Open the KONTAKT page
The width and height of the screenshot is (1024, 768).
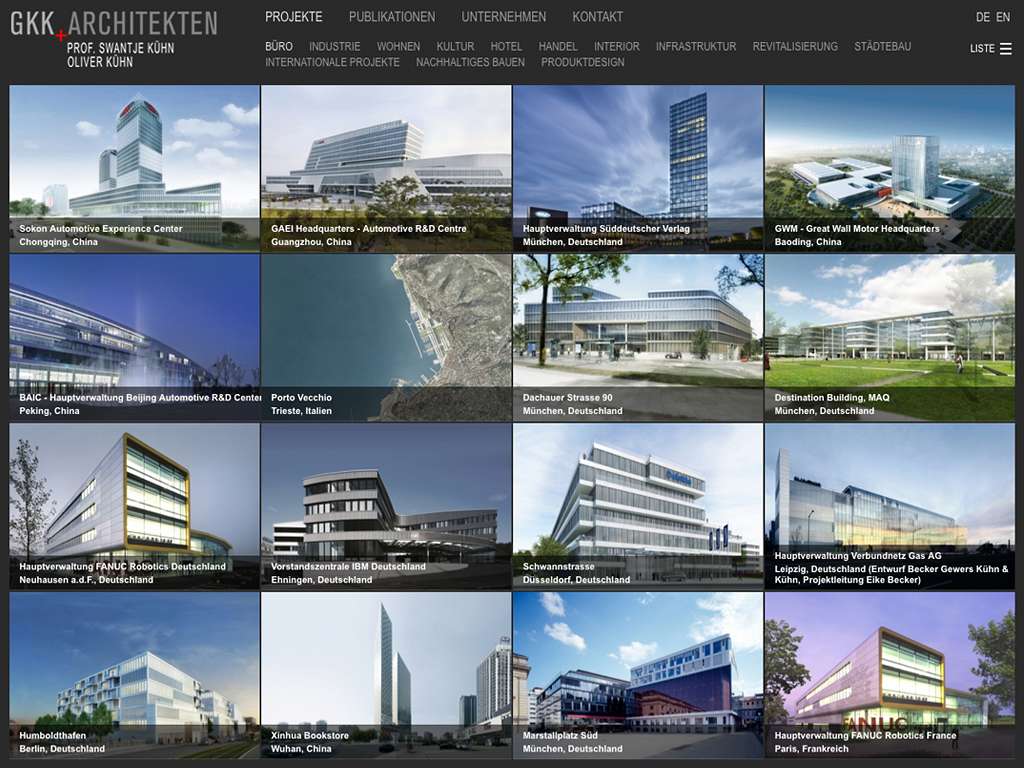point(598,17)
